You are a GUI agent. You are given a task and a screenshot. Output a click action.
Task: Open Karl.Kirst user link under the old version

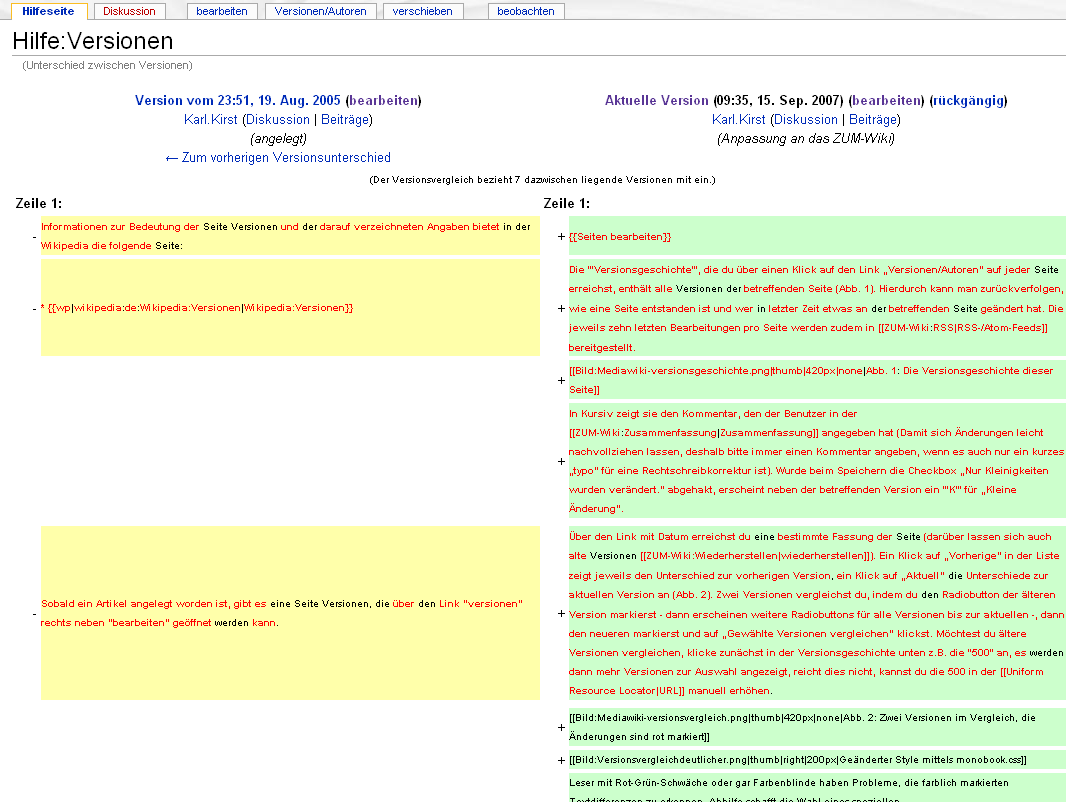tap(210, 120)
